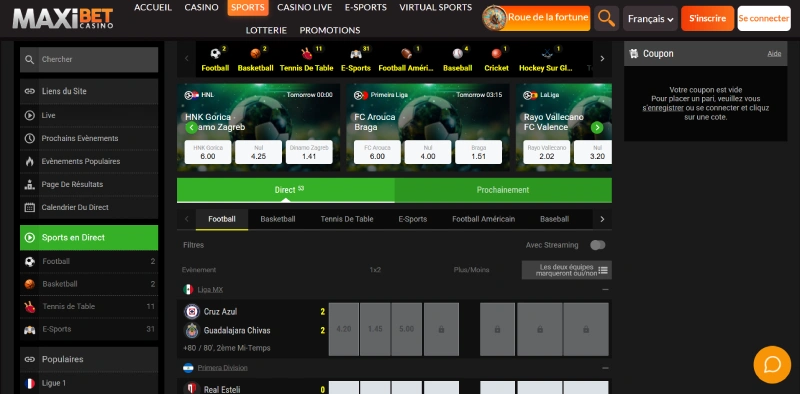Screen dimensions: 800x394
Task: Bet on Braga at 1.51
Action: 479,152
